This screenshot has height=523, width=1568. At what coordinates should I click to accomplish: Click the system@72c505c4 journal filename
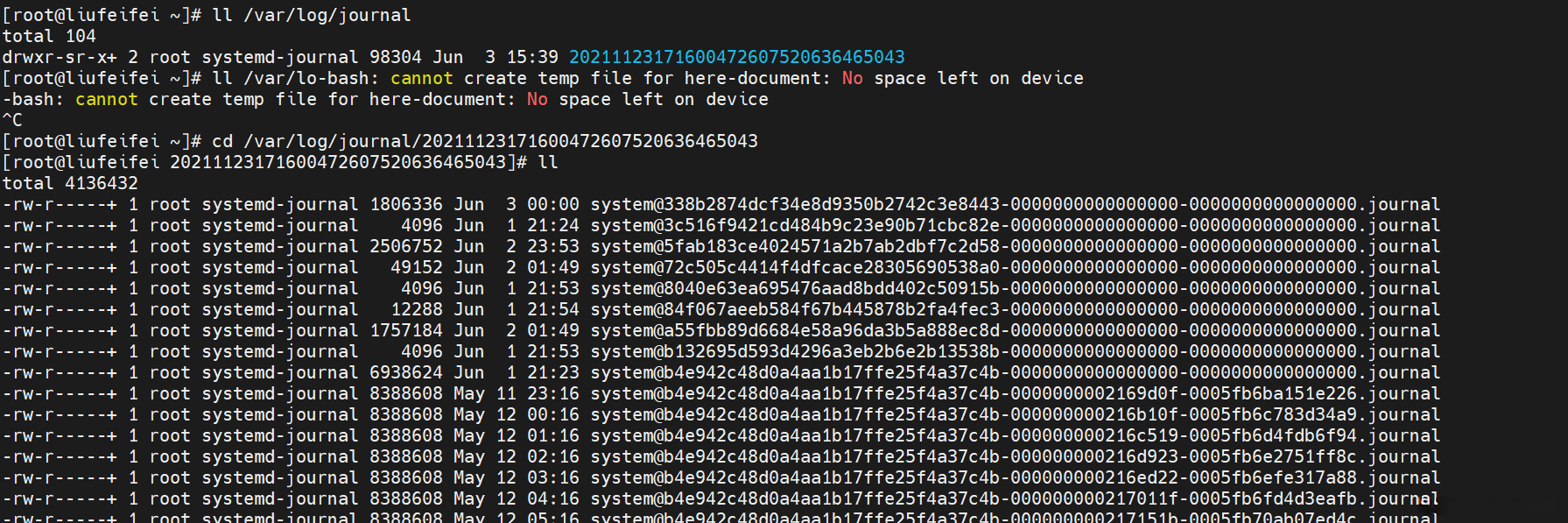click(x=1014, y=267)
